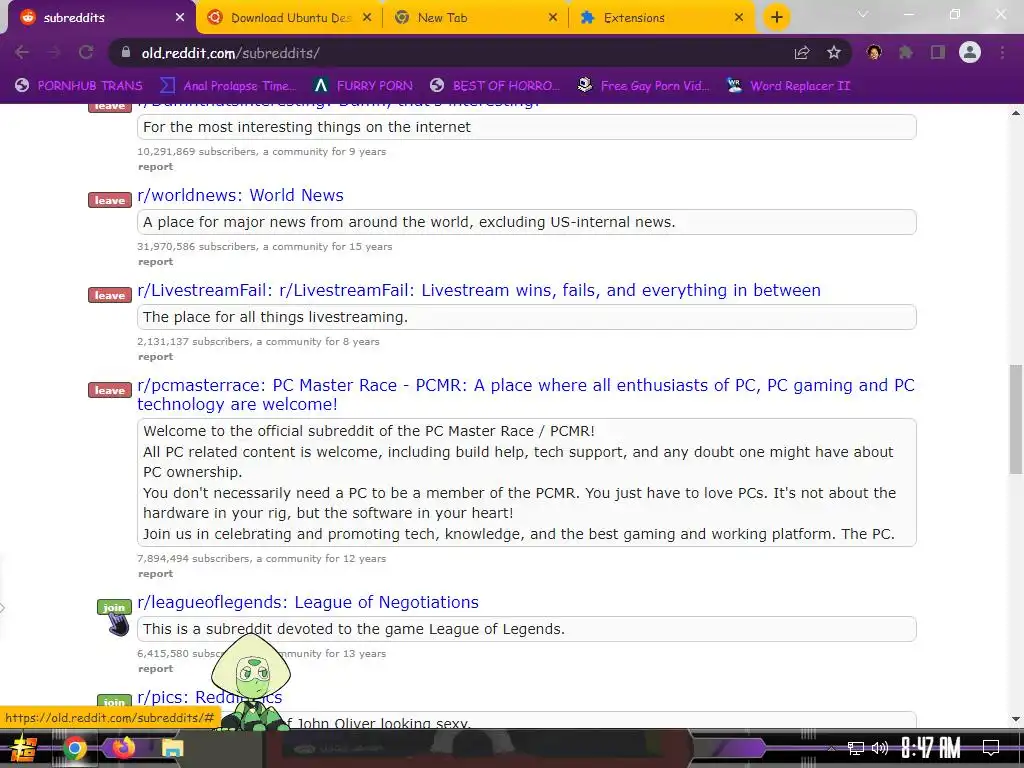The image size is (1024, 768).
Task: Open r/leagueoflegends: League of Negotiations
Action: click(308, 602)
